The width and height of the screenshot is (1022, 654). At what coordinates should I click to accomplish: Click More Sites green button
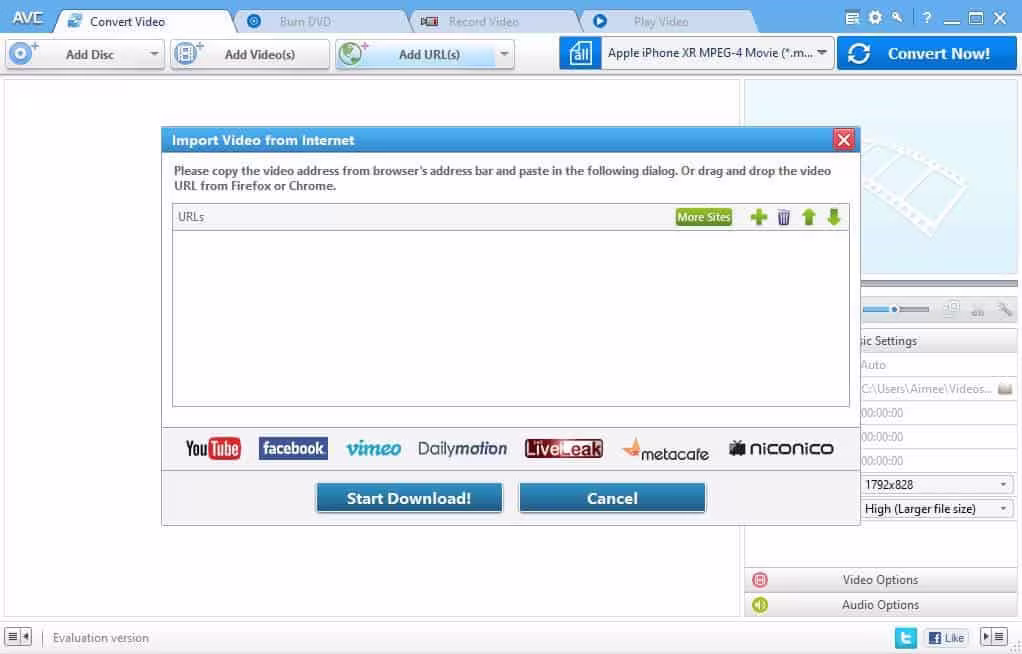point(703,217)
